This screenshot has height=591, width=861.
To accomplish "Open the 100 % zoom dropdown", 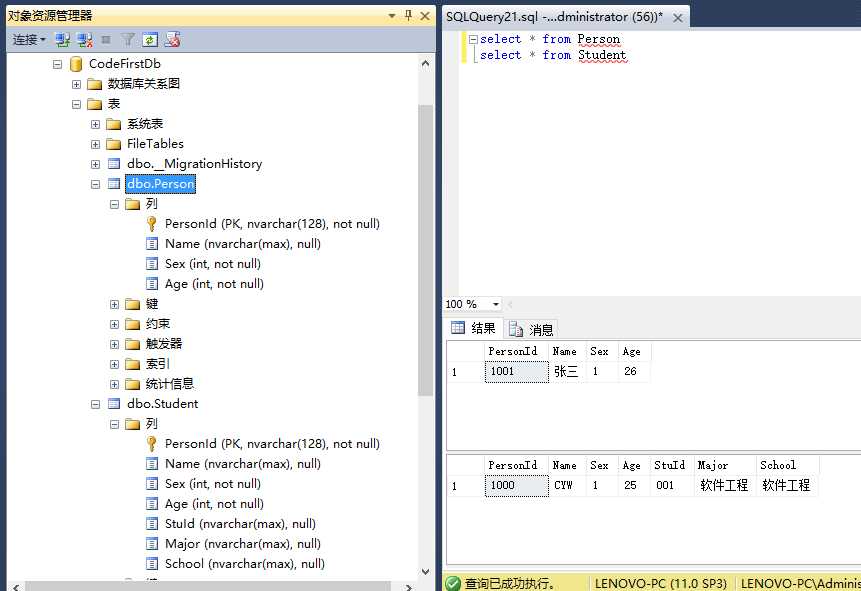I will point(496,304).
